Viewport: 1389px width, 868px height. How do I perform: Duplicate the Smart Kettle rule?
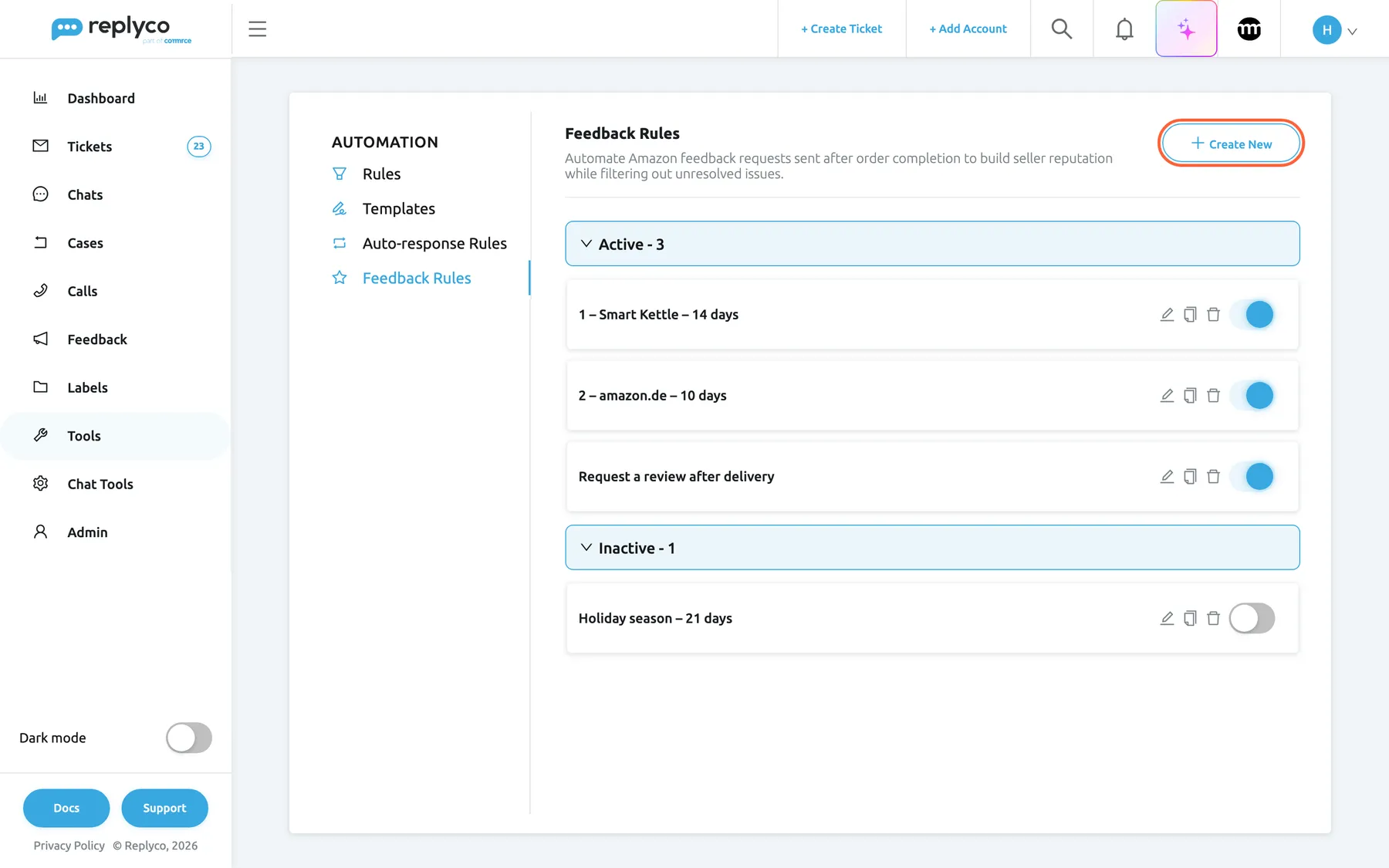coord(1190,315)
